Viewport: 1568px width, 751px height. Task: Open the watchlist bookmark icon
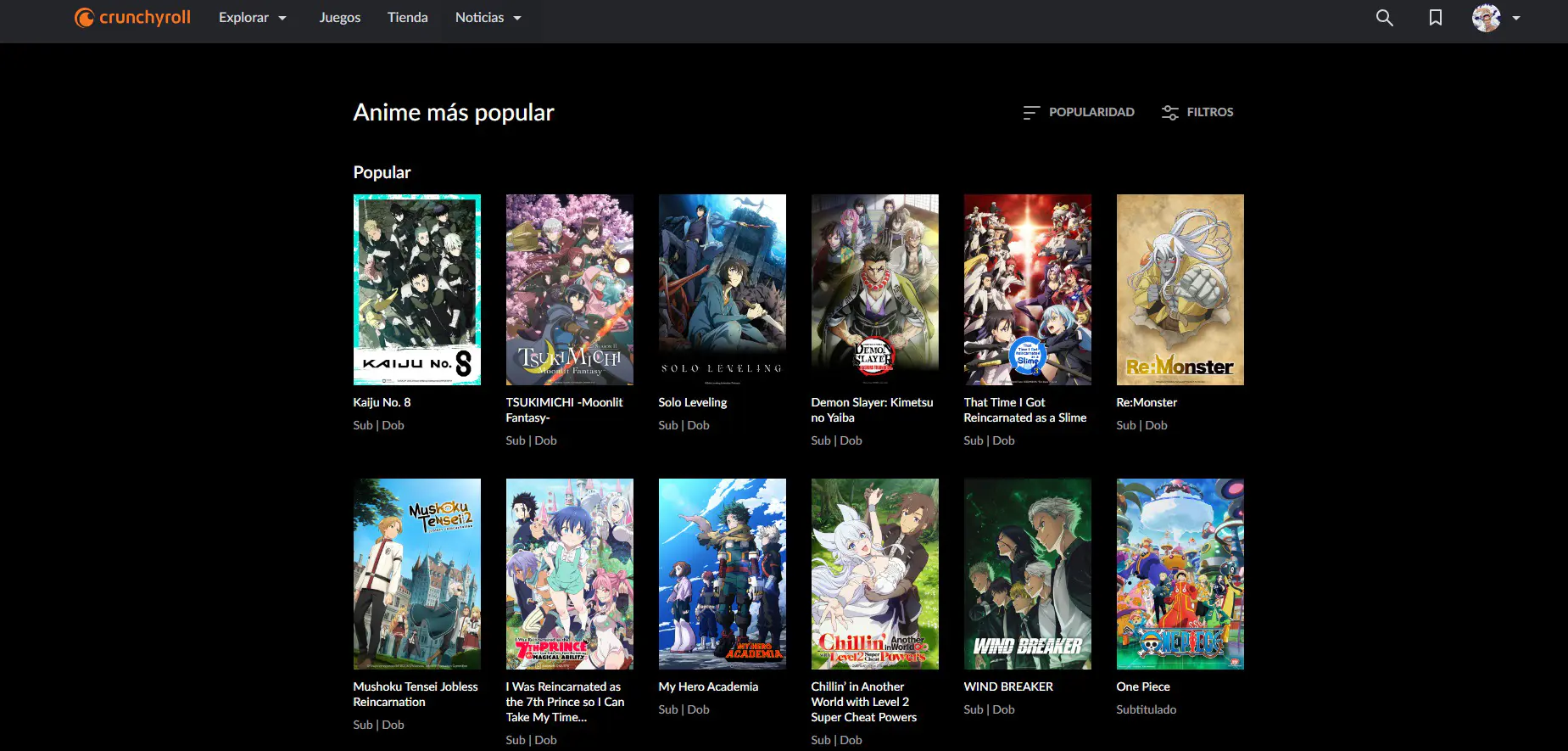pyautogui.click(x=1436, y=18)
